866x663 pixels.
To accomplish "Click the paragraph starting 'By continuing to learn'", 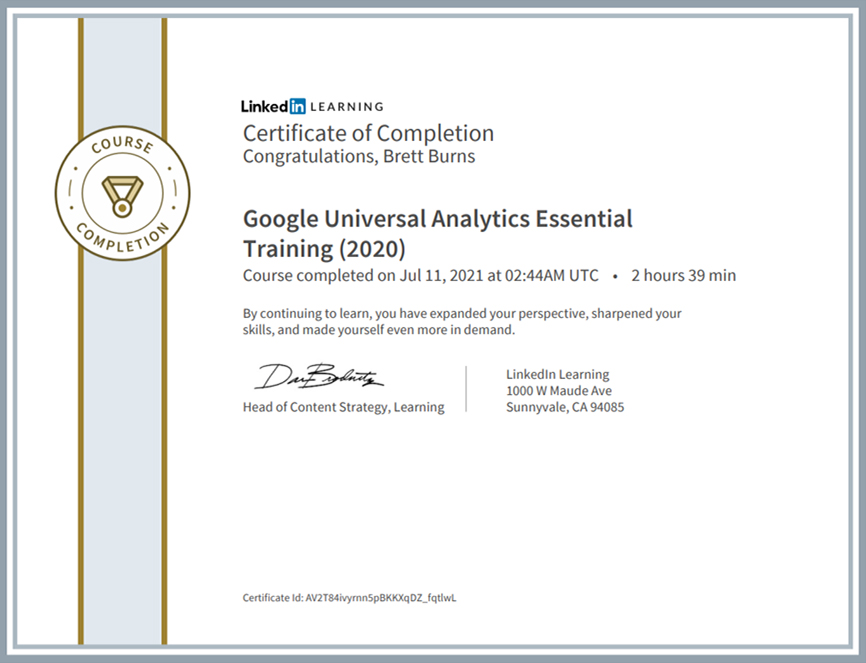I will point(462,322).
